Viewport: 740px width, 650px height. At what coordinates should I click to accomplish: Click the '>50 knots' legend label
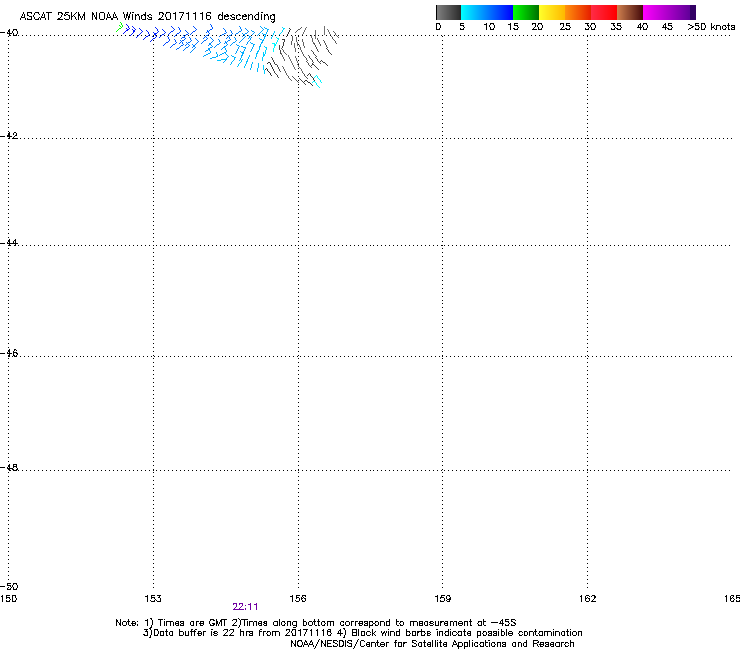click(x=711, y=27)
